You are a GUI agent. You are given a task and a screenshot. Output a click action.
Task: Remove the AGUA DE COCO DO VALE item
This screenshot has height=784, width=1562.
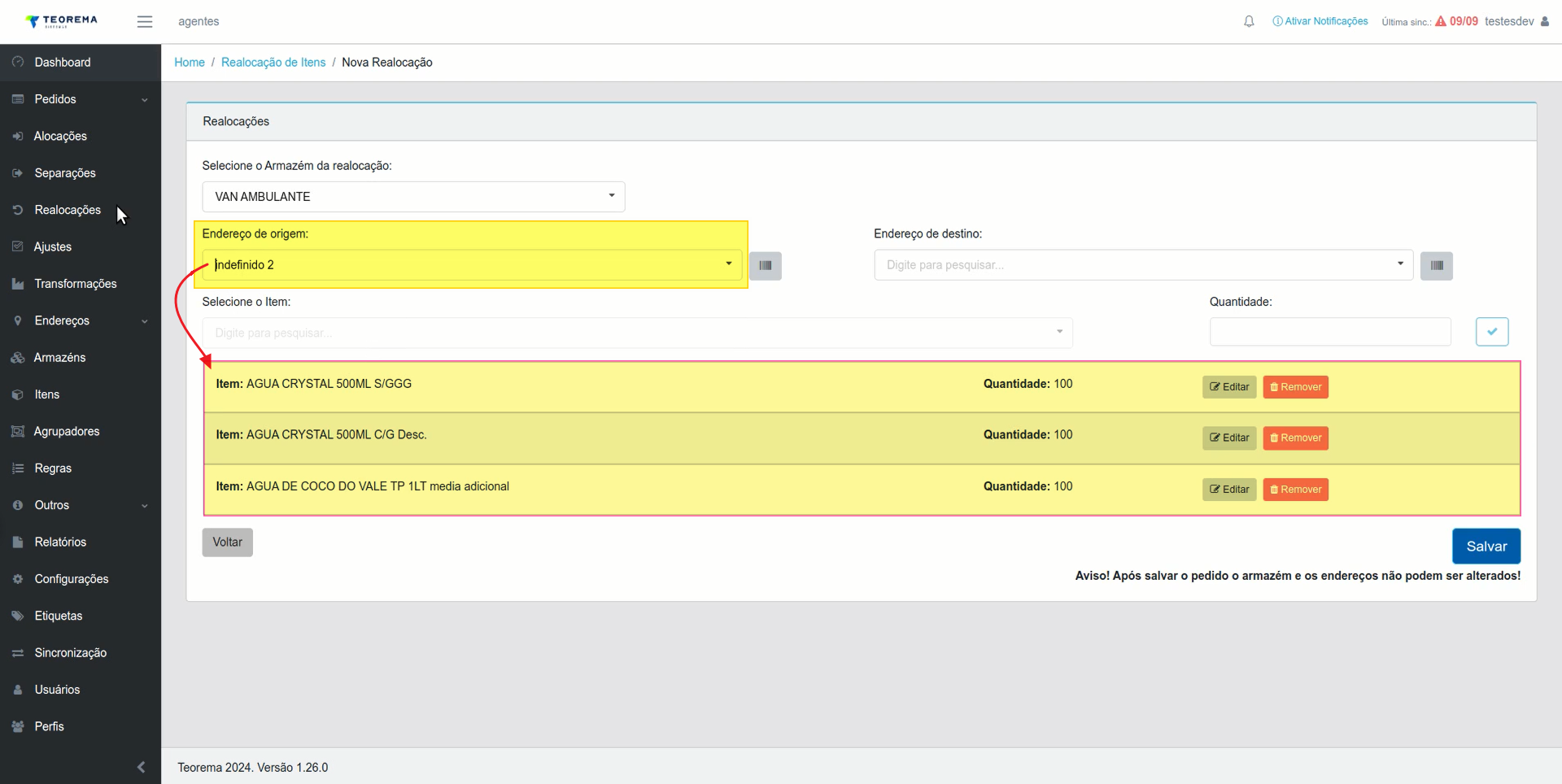click(1295, 490)
